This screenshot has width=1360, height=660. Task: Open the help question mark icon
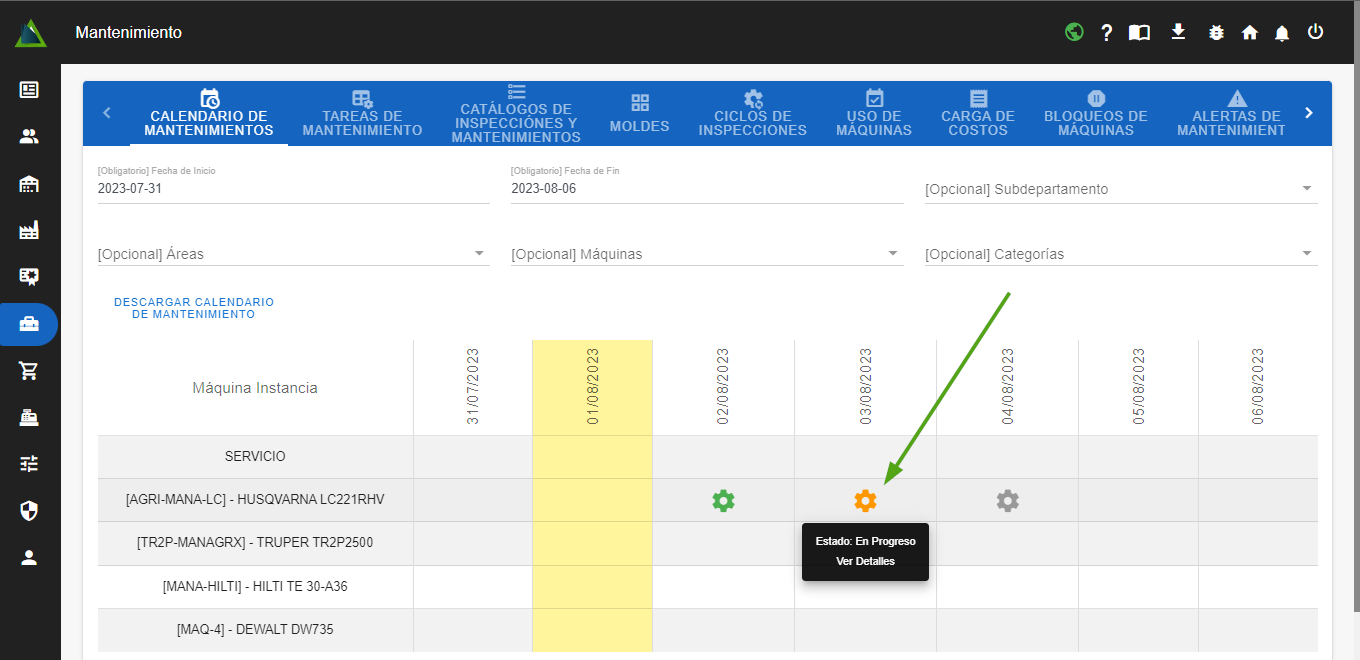pyautogui.click(x=1107, y=33)
